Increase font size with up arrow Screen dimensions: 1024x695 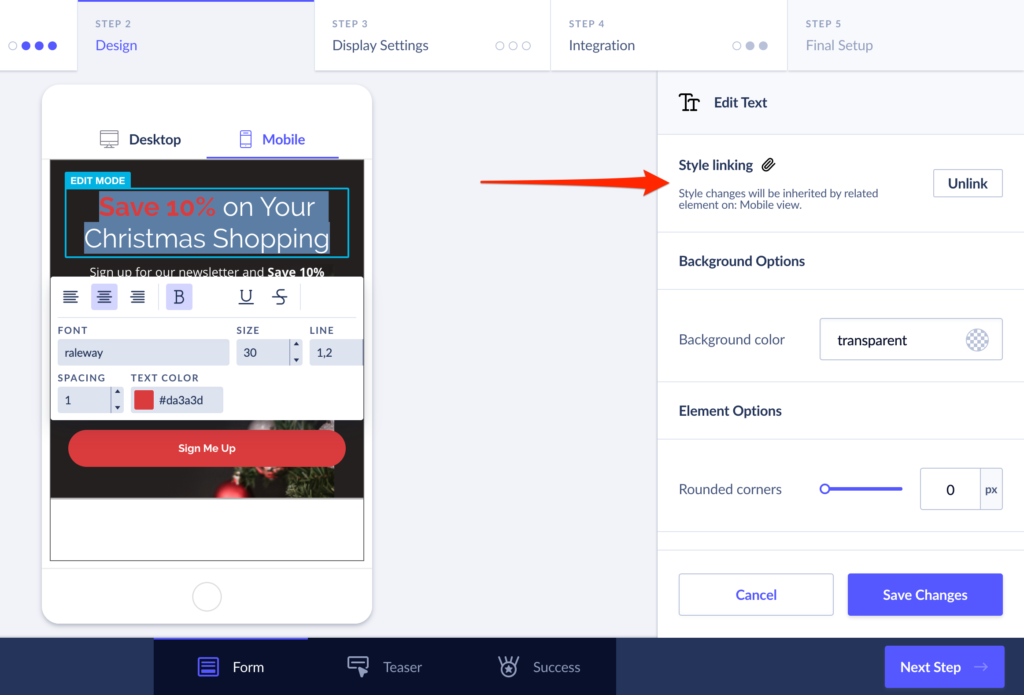[x=295, y=346]
